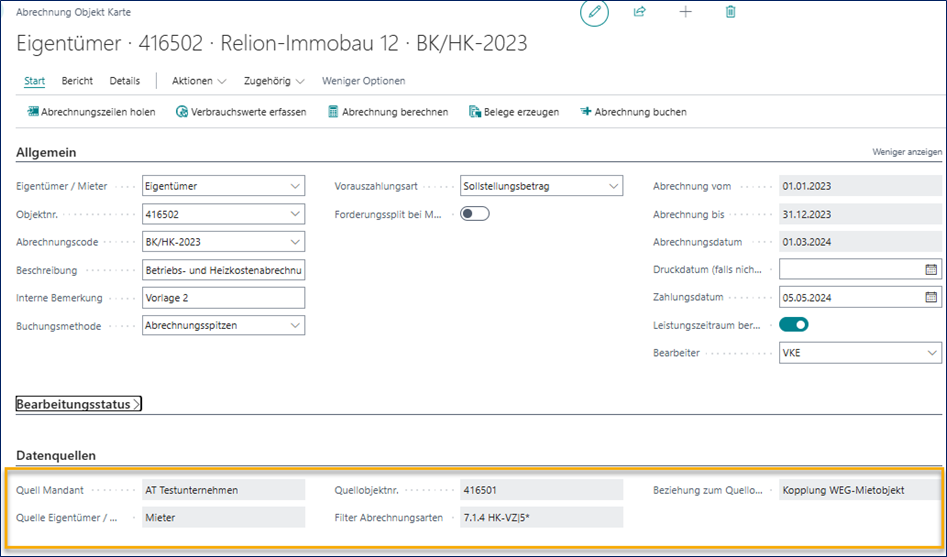Screen dimensions: 947x557
Task: Switch to Bericht tab
Action: pos(77,81)
